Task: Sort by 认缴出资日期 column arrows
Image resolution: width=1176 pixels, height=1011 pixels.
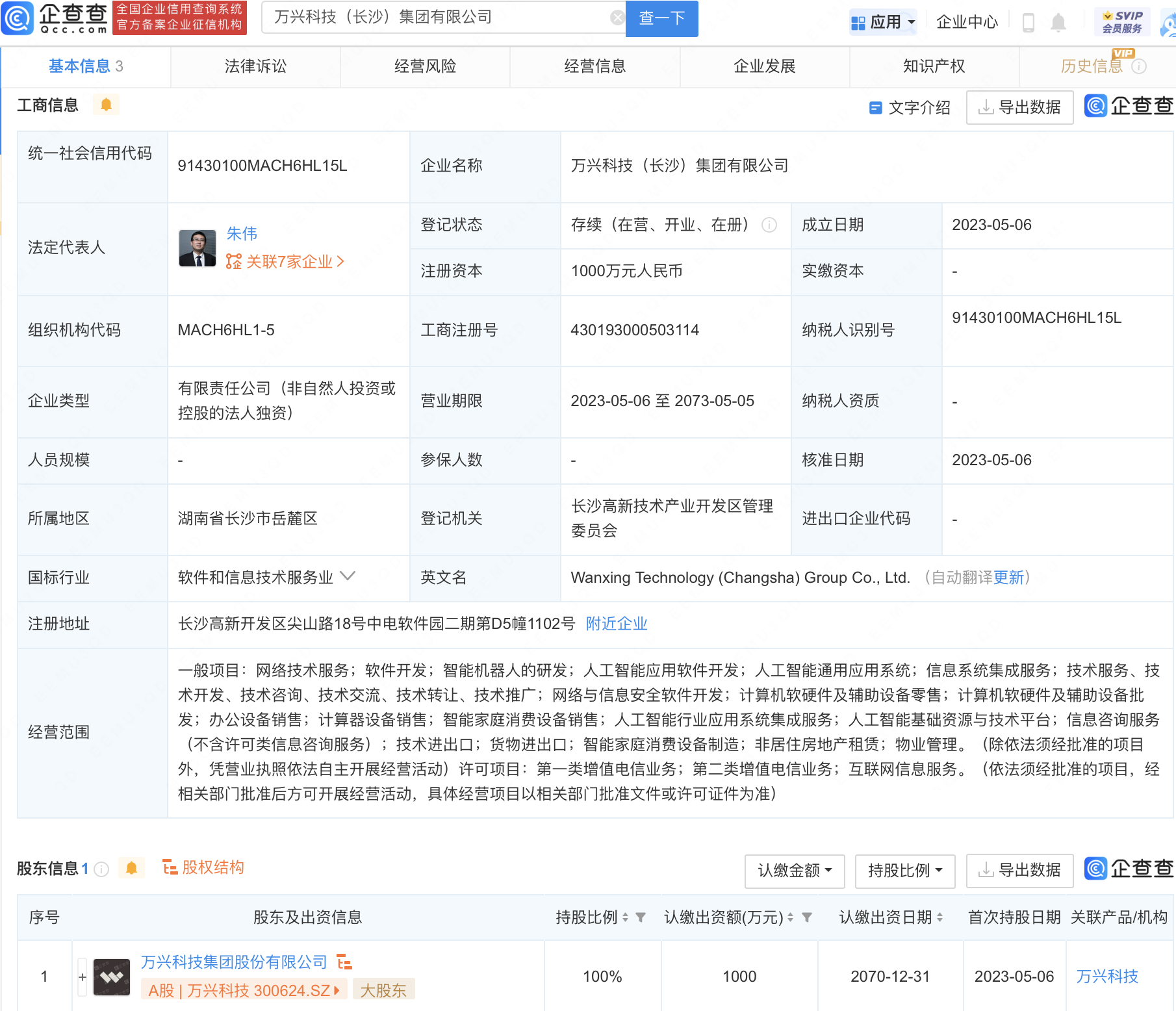Action: point(940,917)
